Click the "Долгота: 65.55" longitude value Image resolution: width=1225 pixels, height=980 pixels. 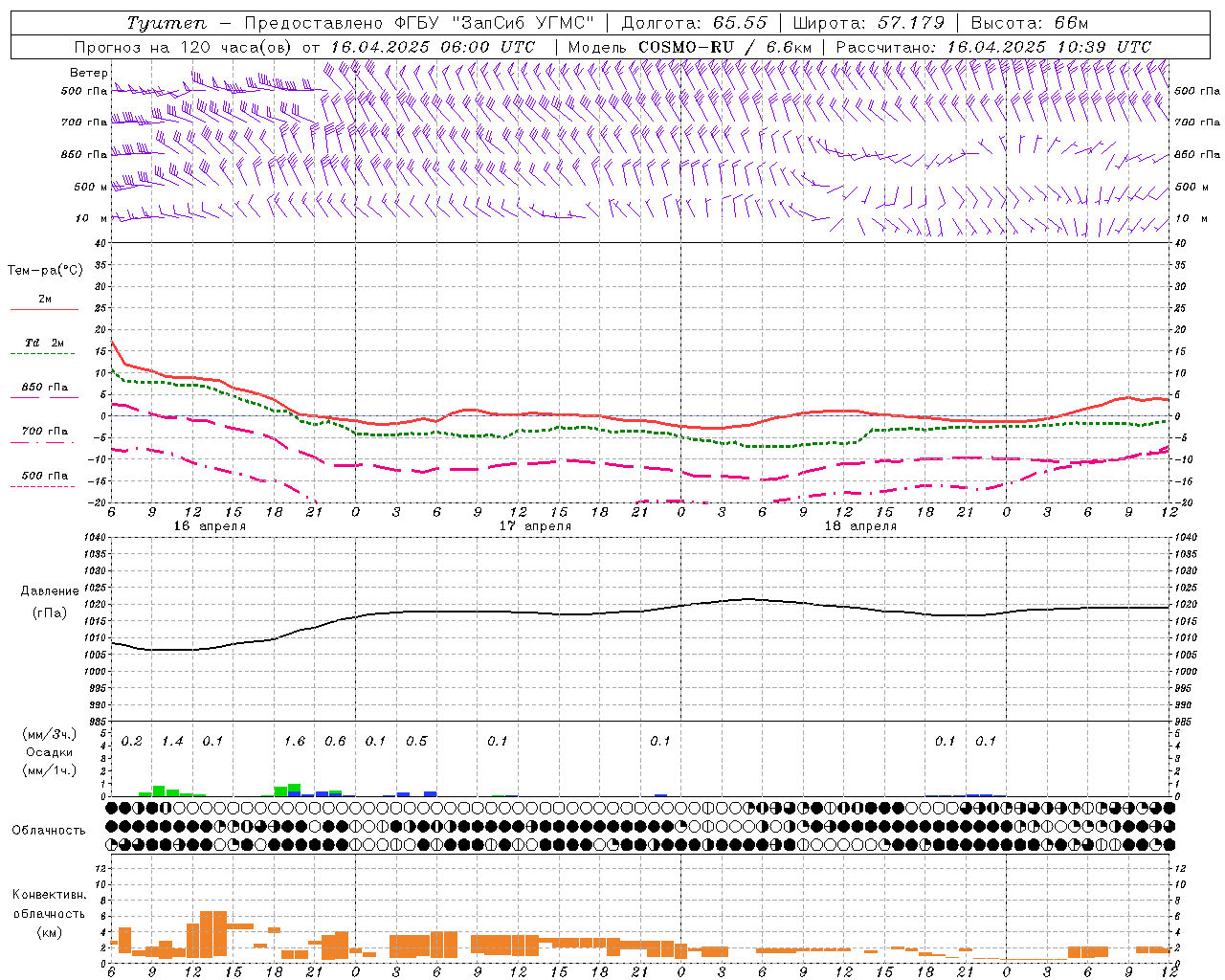[x=694, y=23]
